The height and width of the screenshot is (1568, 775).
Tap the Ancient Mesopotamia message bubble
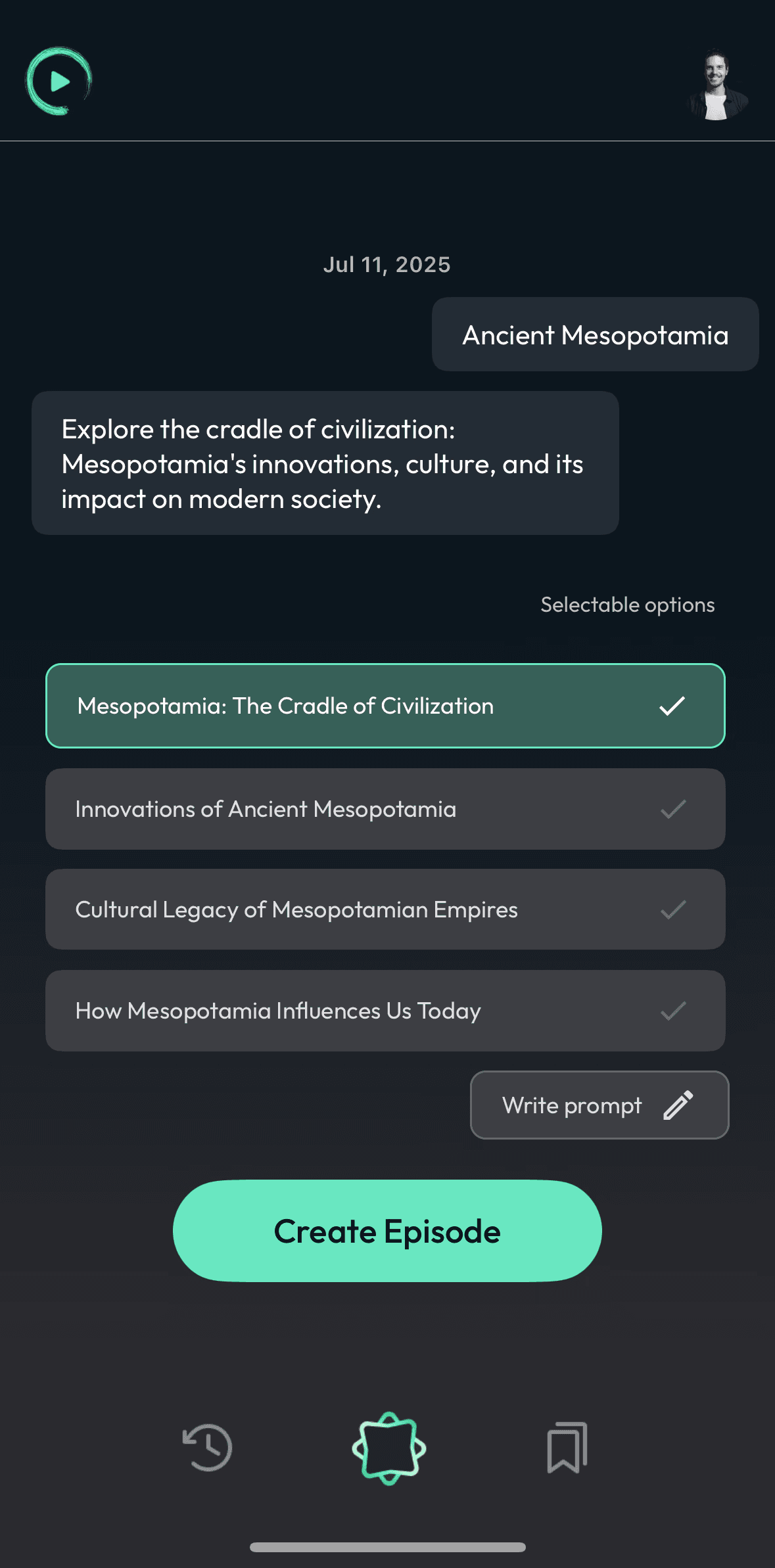pos(596,334)
